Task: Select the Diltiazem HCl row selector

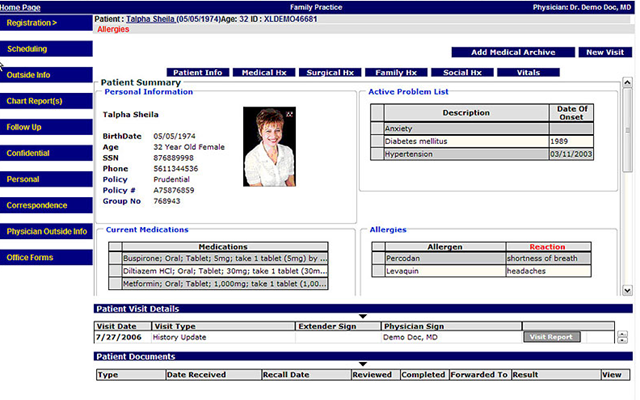Action: click(115, 271)
